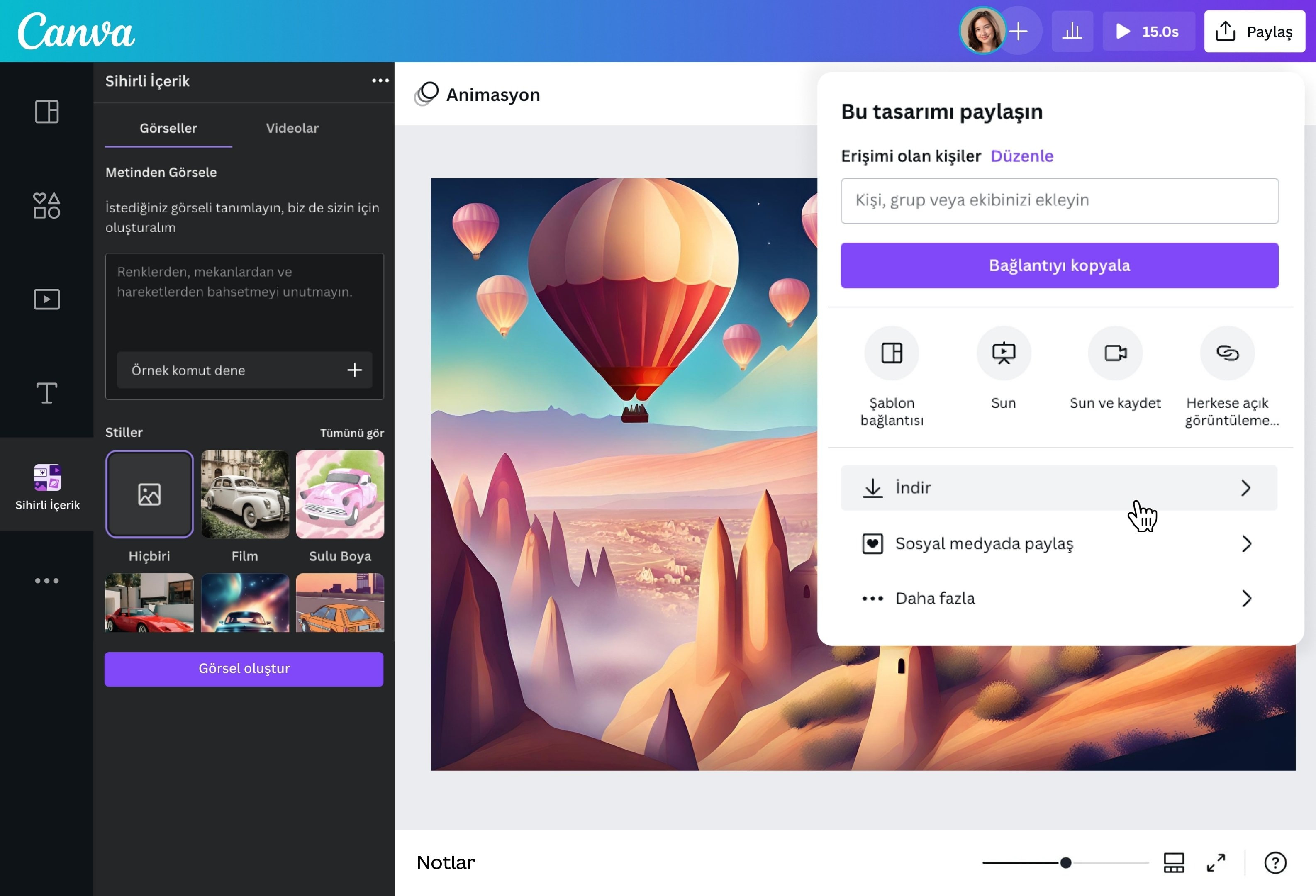Switch to the Görseller tab
1316x896 pixels.
coord(168,129)
